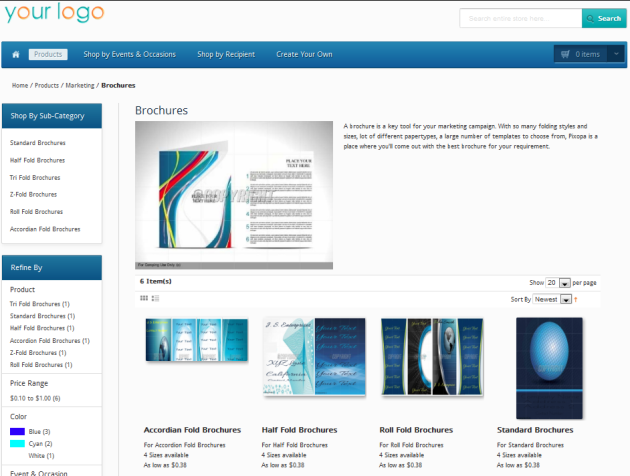Screen dimensions: 630x476
Task: Open Shop by Recipient menu
Action: pyautogui.click(x=226, y=54)
